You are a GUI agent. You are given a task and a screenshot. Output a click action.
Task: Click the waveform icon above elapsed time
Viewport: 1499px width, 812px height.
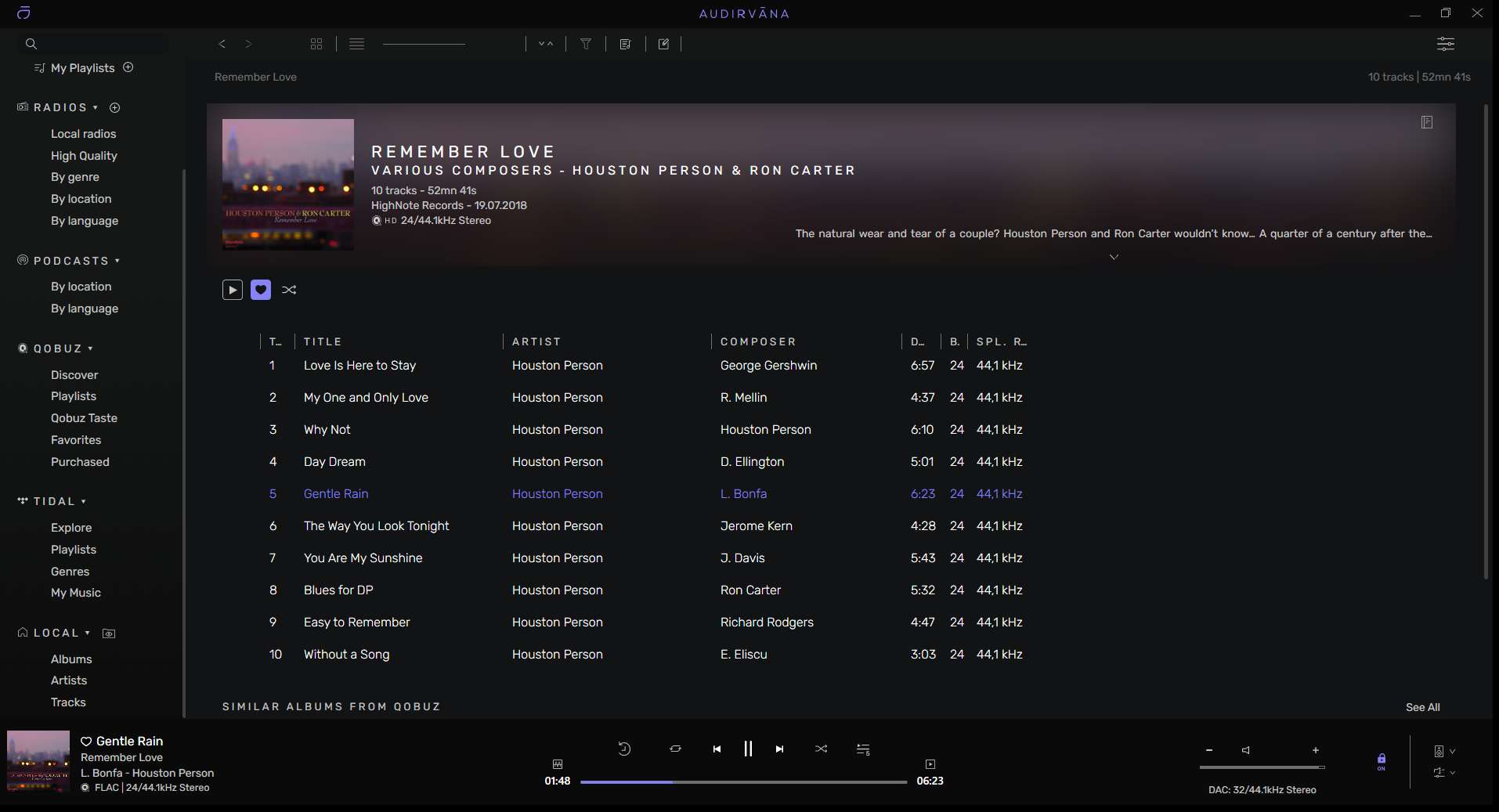(558, 764)
